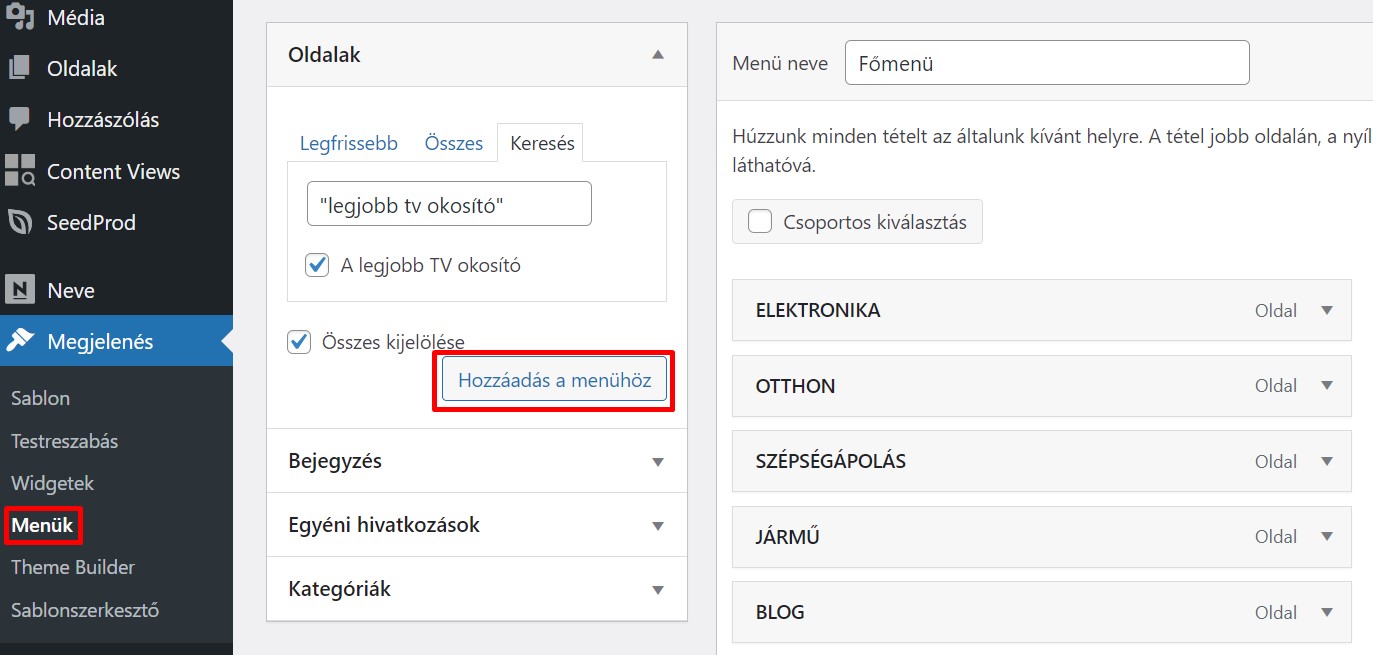This screenshot has height=655, width=1373.
Task: Click the 'Hozzáadás a menühöz' button
Action: coord(554,380)
